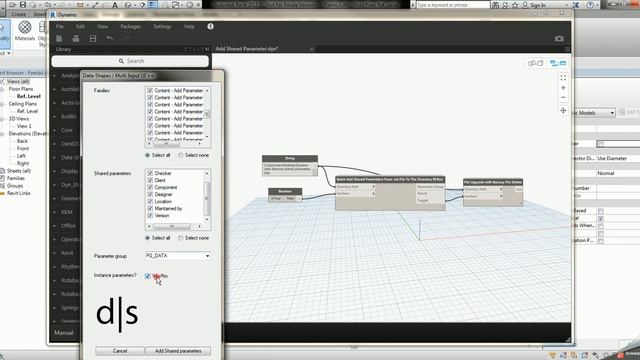Viewport: 640px width, 360px height.
Task: Open the Packages menu in Dynamo
Action: pos(131,27)
